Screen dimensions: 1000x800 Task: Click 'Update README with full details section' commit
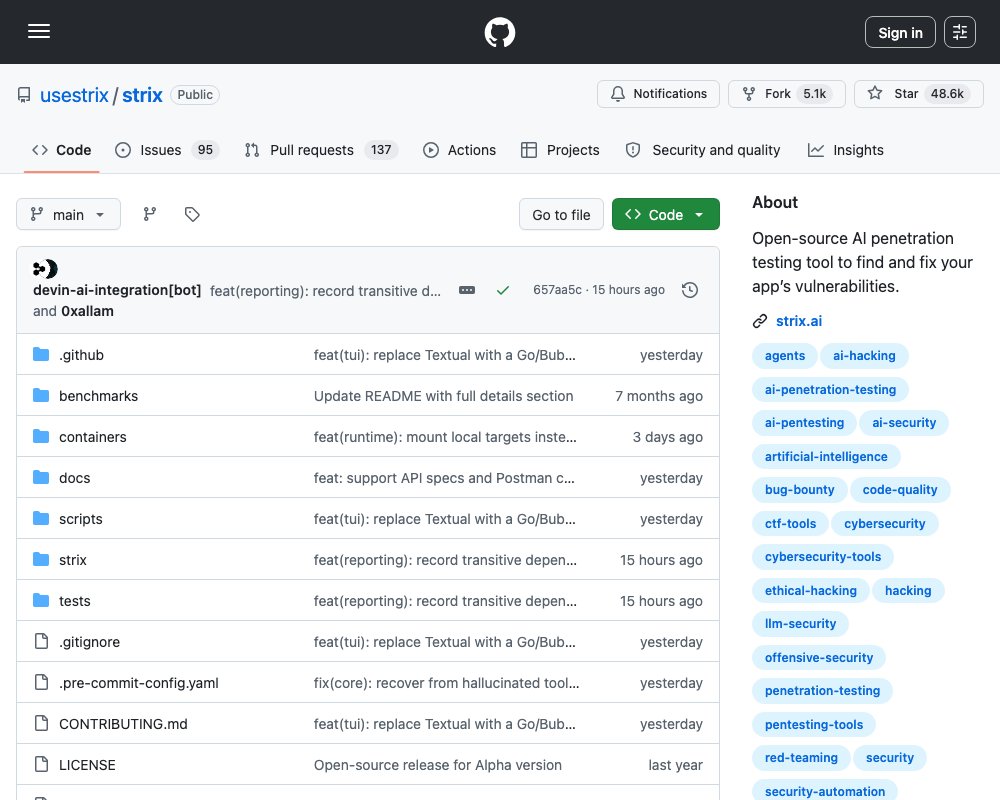[443, 396]
